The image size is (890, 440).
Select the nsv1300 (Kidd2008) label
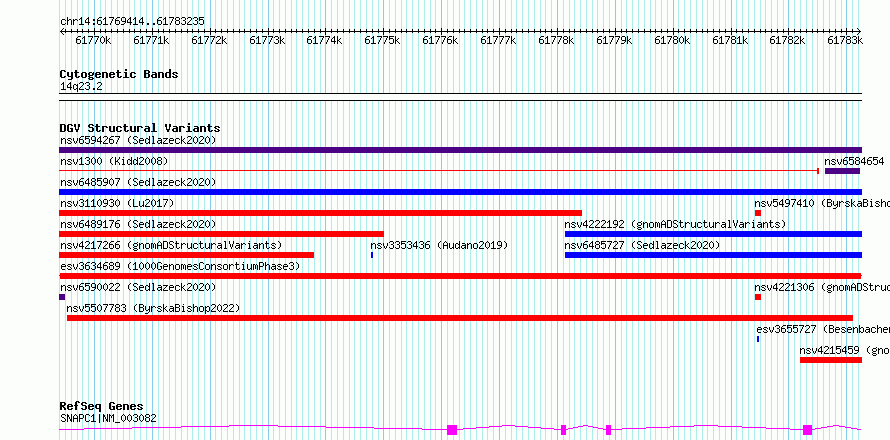tap(114, 161)
